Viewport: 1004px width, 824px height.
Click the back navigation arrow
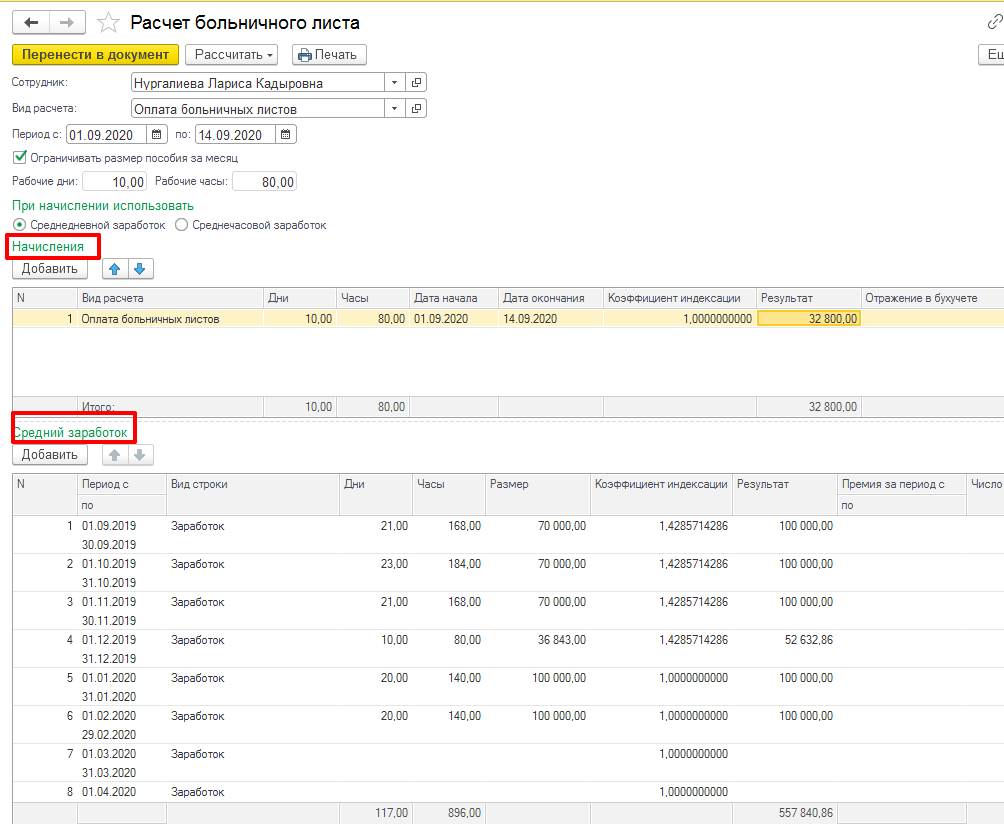coord(30,22)
